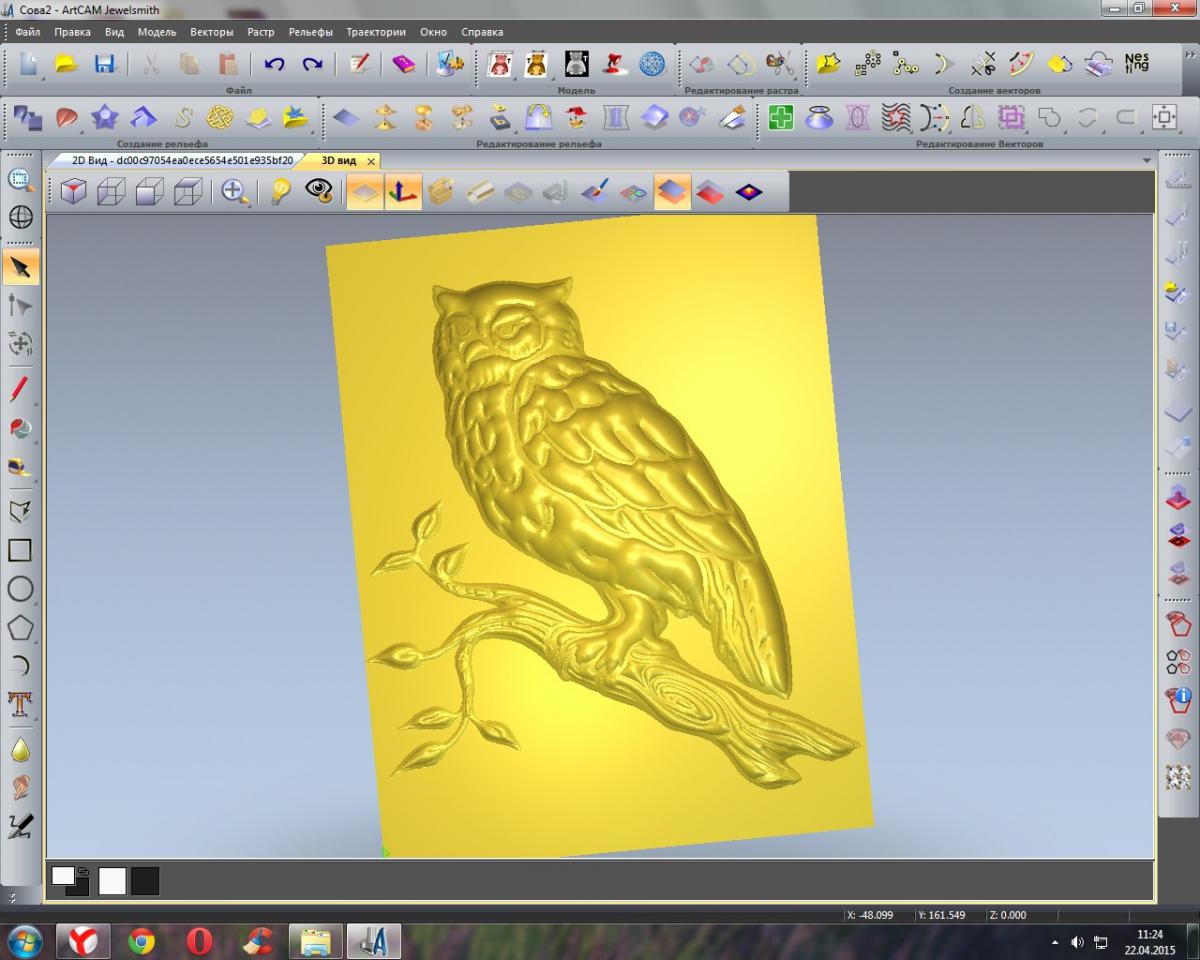Redo the last undone action
The width and height of the screenshot is (1200, 960).
coord(313,64)
